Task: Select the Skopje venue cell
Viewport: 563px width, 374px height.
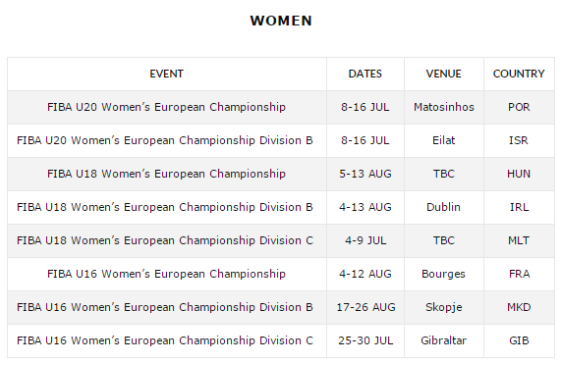Action: click(x=444, y=307)
